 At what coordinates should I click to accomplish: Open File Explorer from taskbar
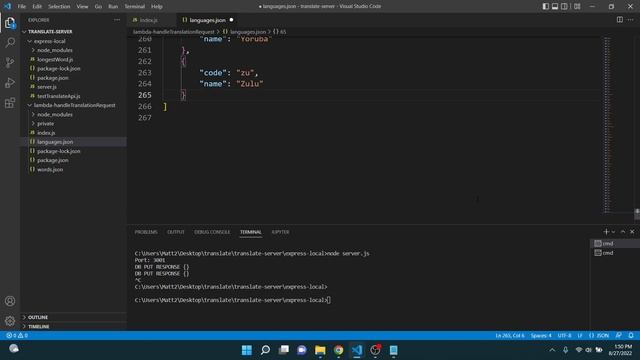(x=320, y=350)
